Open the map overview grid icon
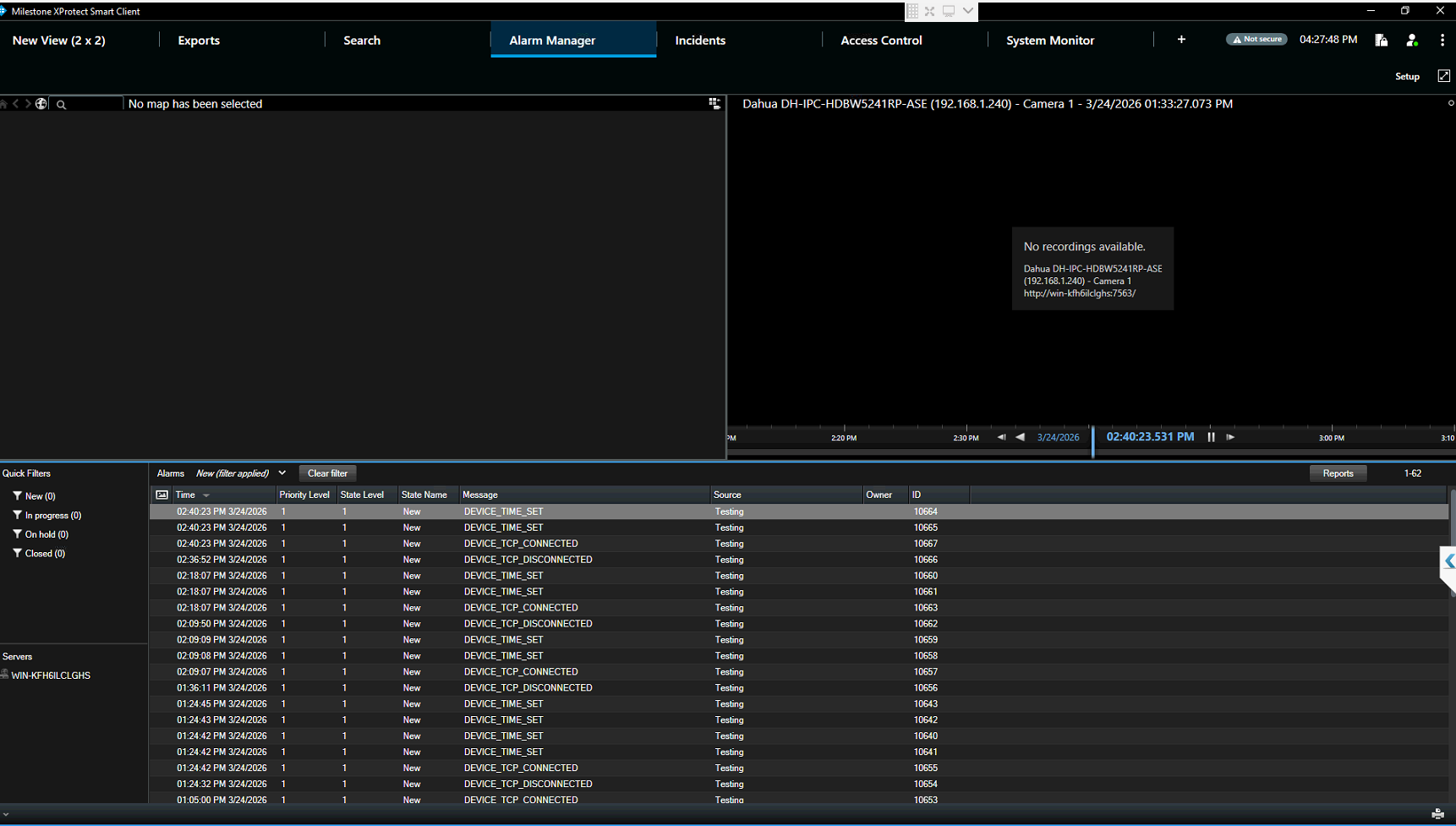Screen dimensions: 1456x826 click(714, 103)
